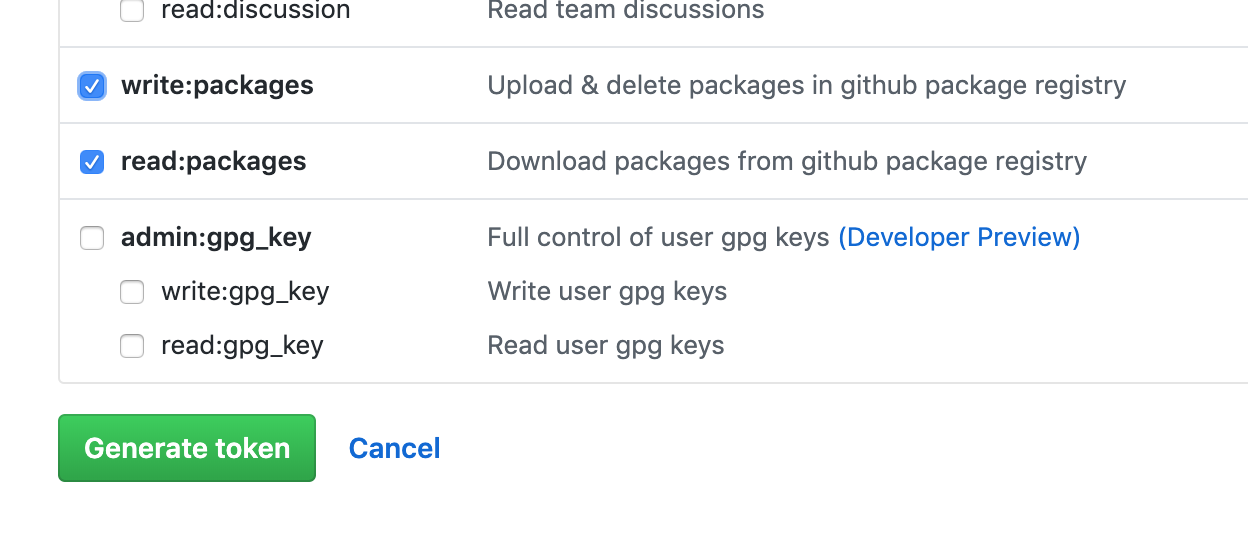Click the read:discussion label text

click(255, 11)
